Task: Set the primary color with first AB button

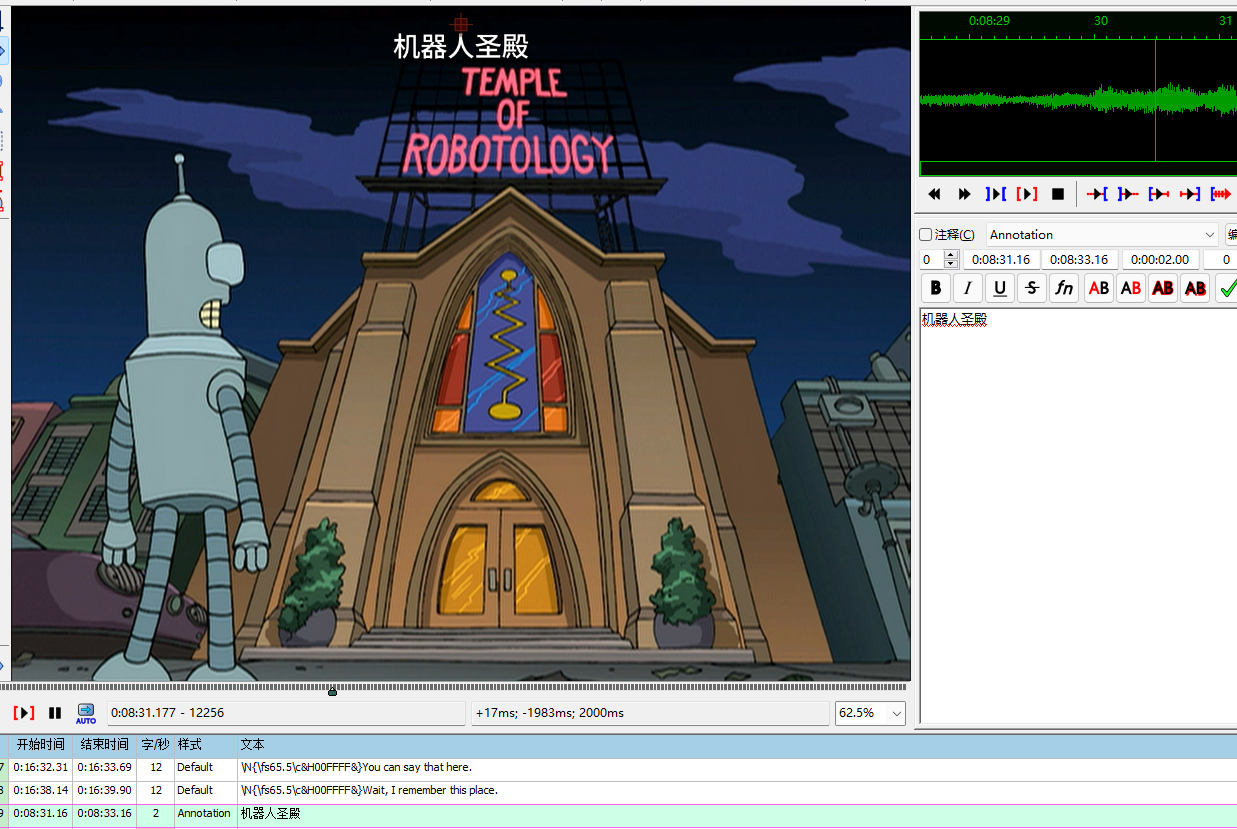Action: pos(1099,288)
